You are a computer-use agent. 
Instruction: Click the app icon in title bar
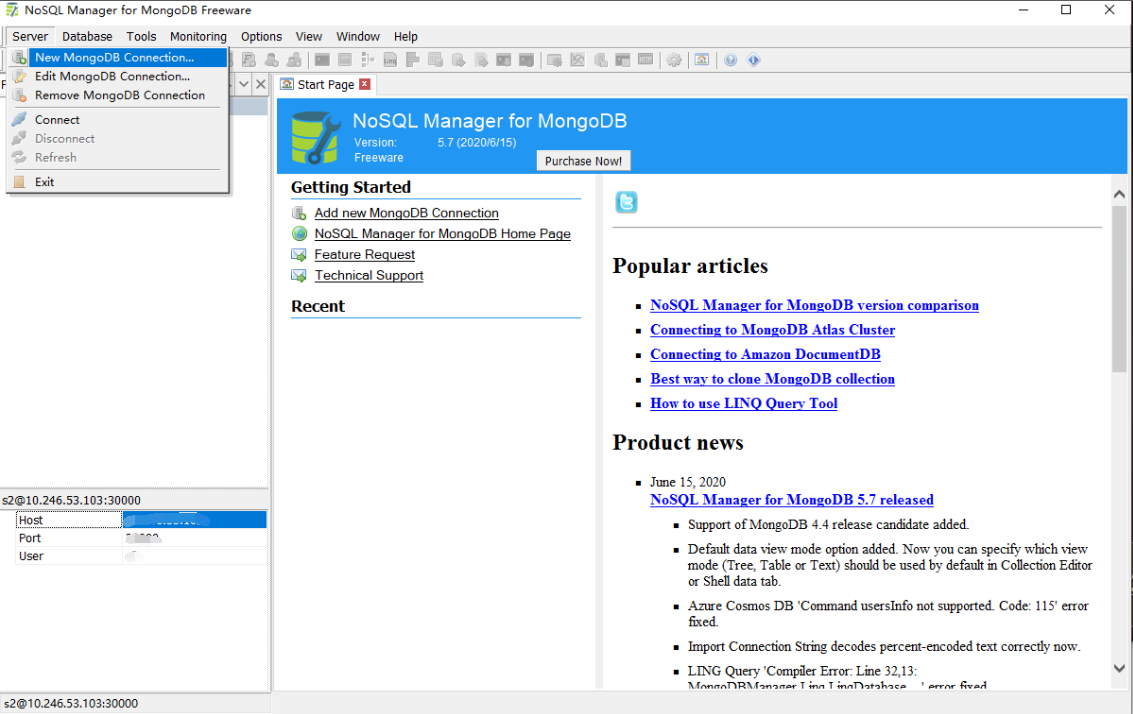(x=12, y=10)
